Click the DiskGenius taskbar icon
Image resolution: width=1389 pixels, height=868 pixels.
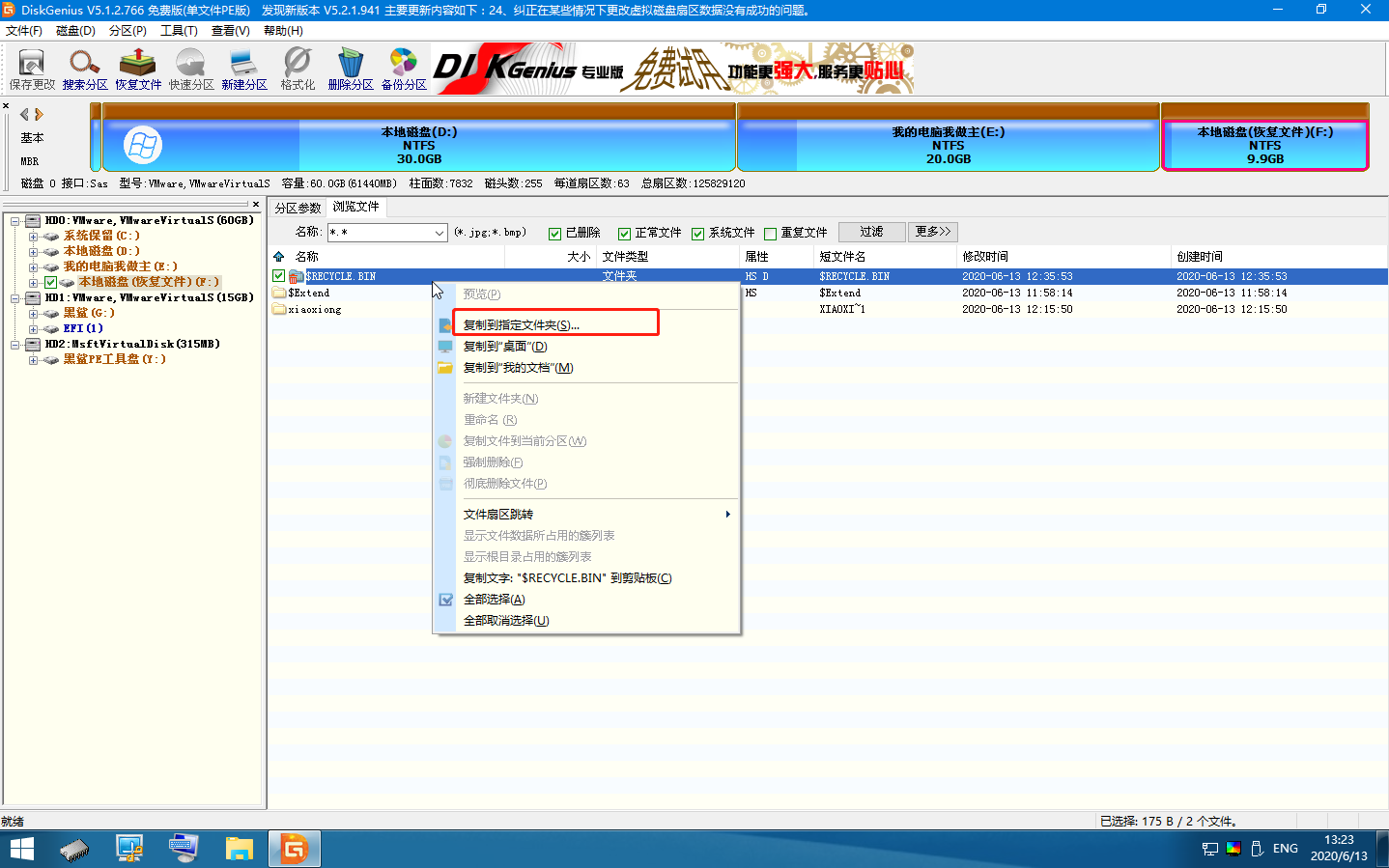pos(295,850)
